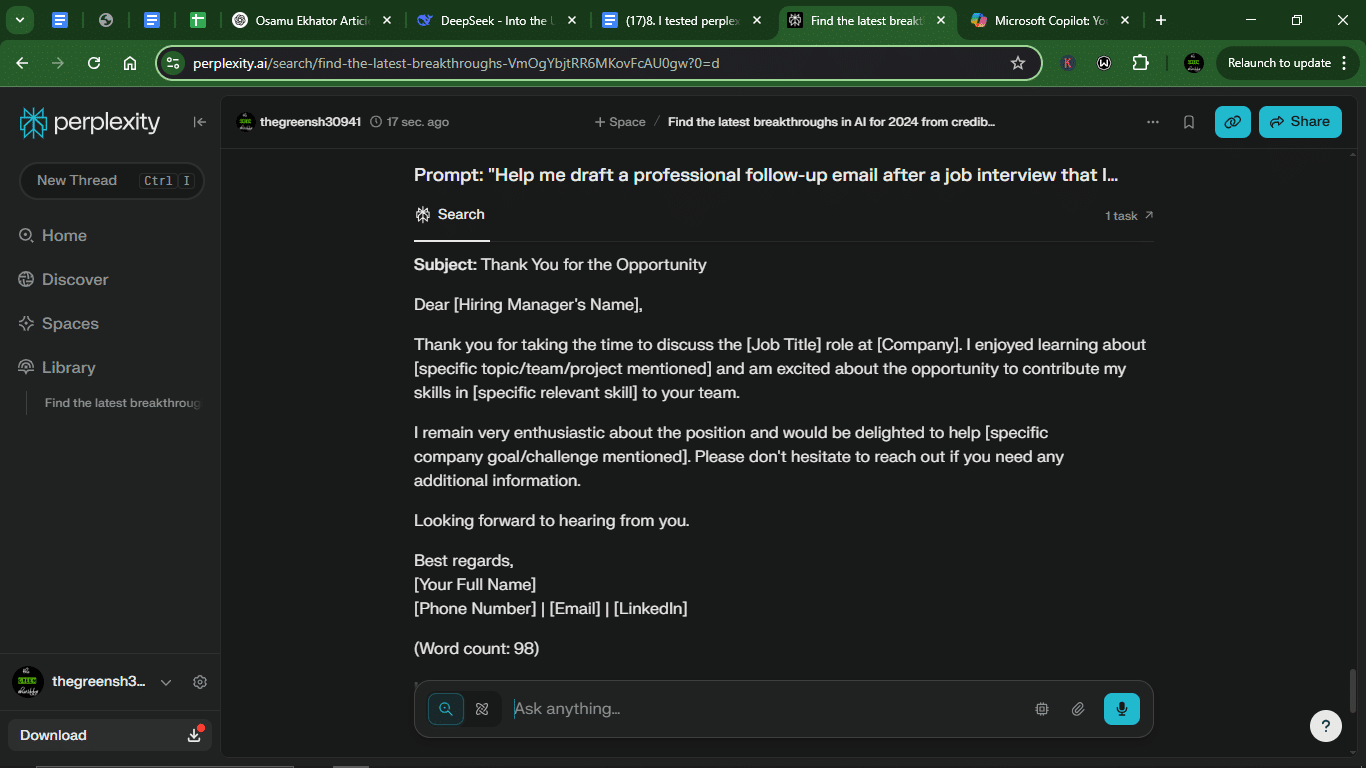Toggle the Search mode in input box
This screenshot has height=768, width=1366.
pyautogui.click(x=446, y=709)
